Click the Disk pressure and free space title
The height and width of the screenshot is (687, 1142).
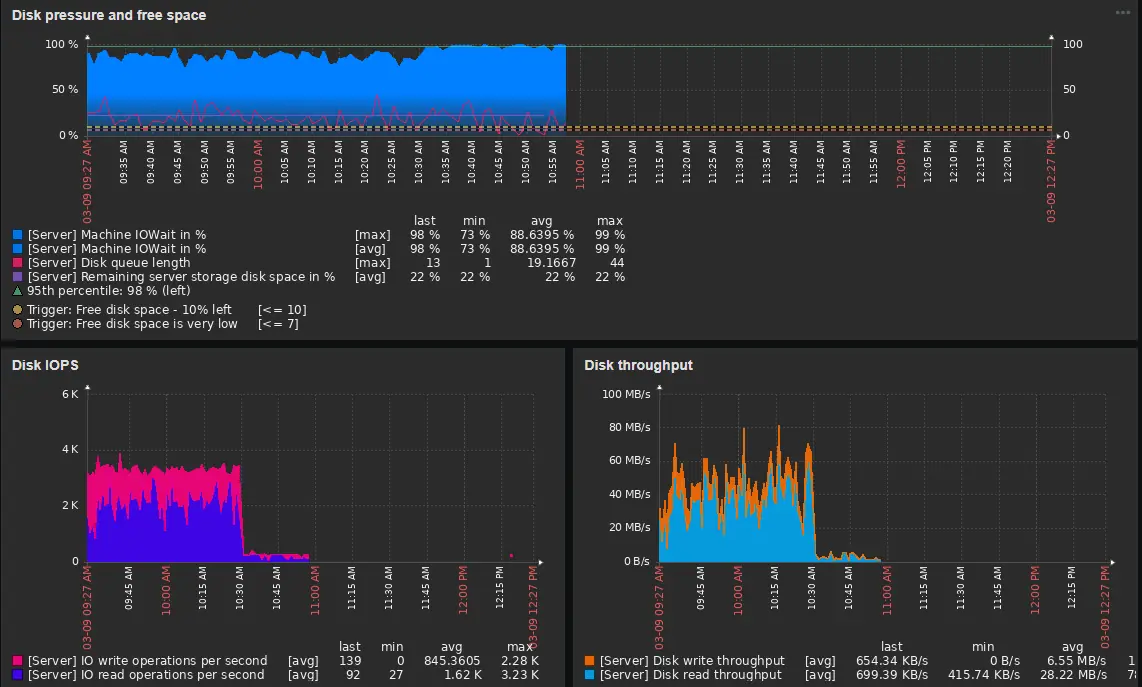109,15
